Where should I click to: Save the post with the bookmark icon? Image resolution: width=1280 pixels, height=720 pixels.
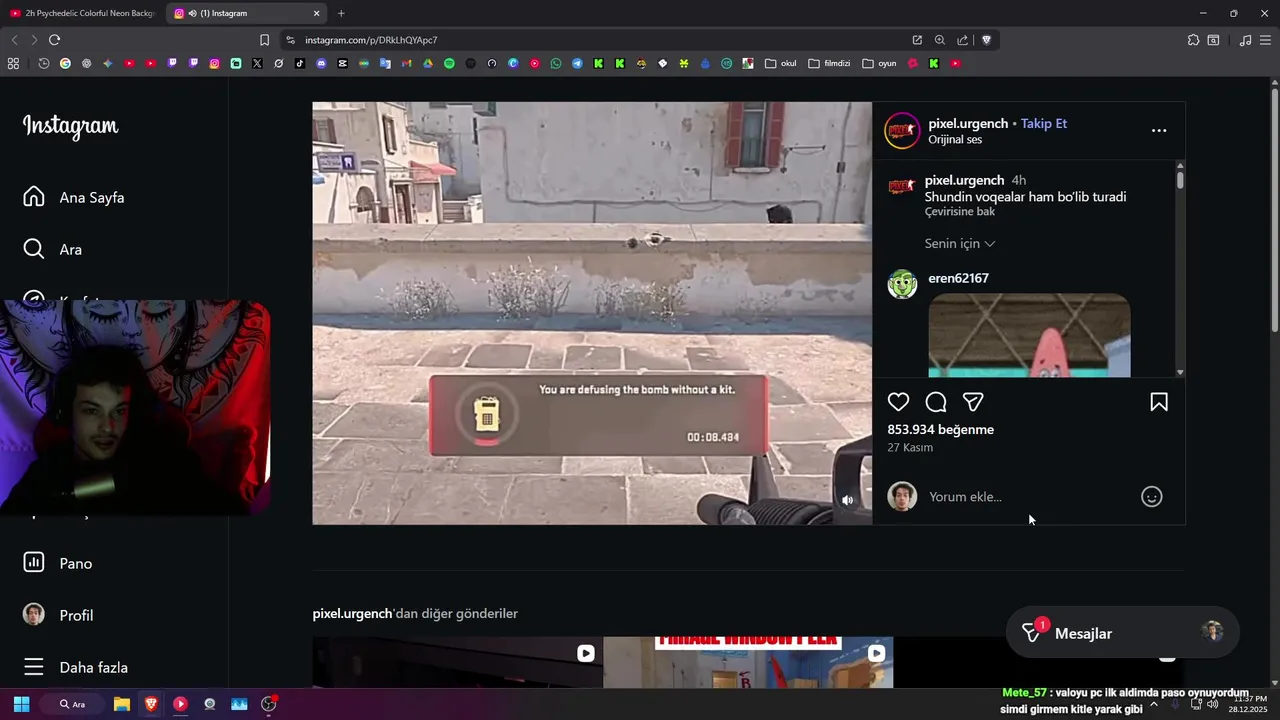pyautogui.click(x=1159, y=402)
